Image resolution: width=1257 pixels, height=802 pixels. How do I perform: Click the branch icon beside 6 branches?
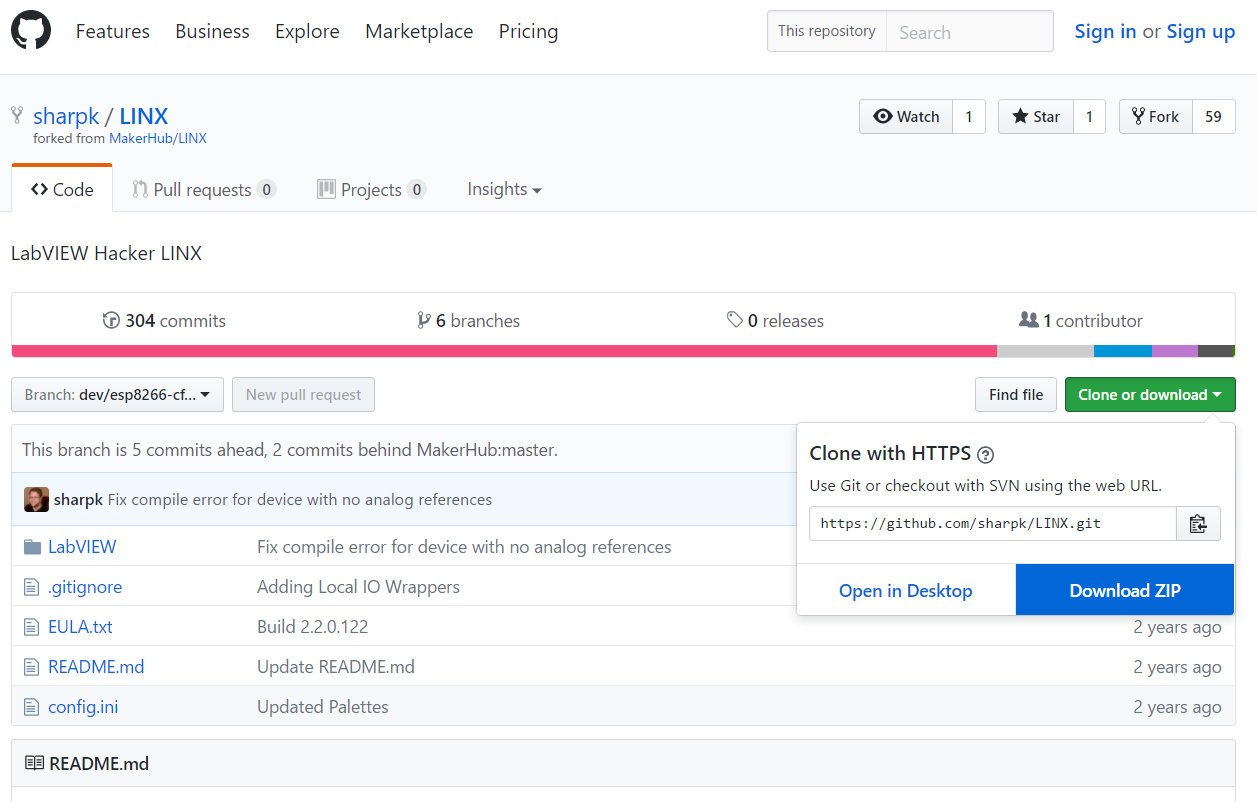[x=424, y=320]
